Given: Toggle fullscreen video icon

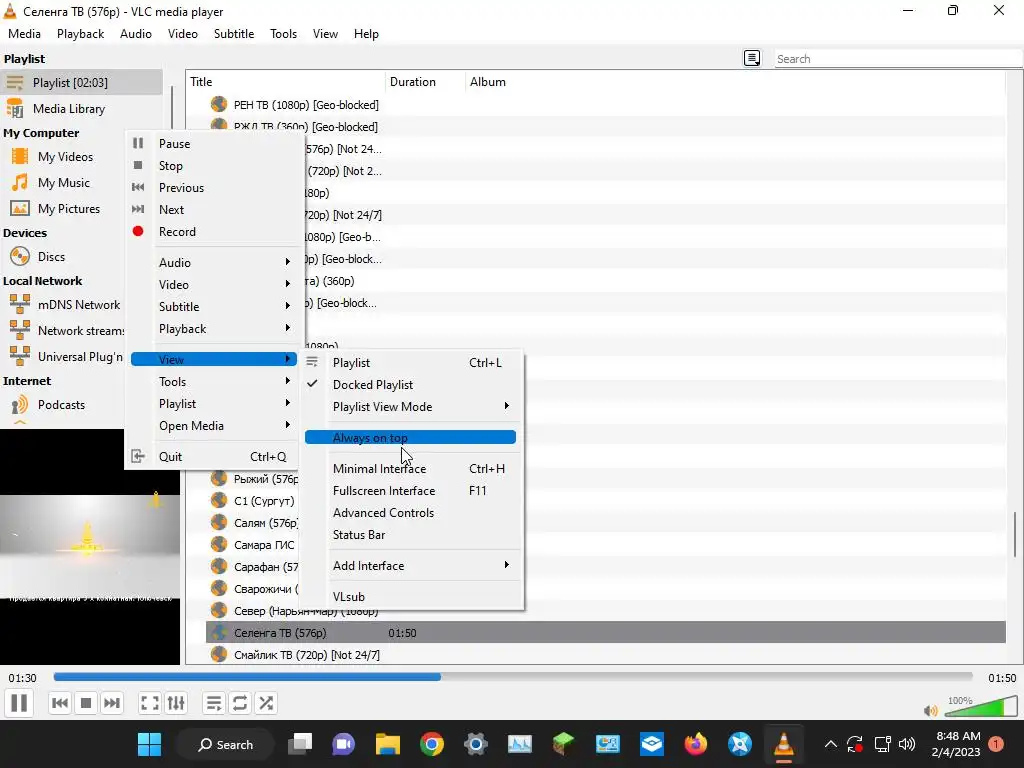Looking at the screenshot, I should point(150,703).
